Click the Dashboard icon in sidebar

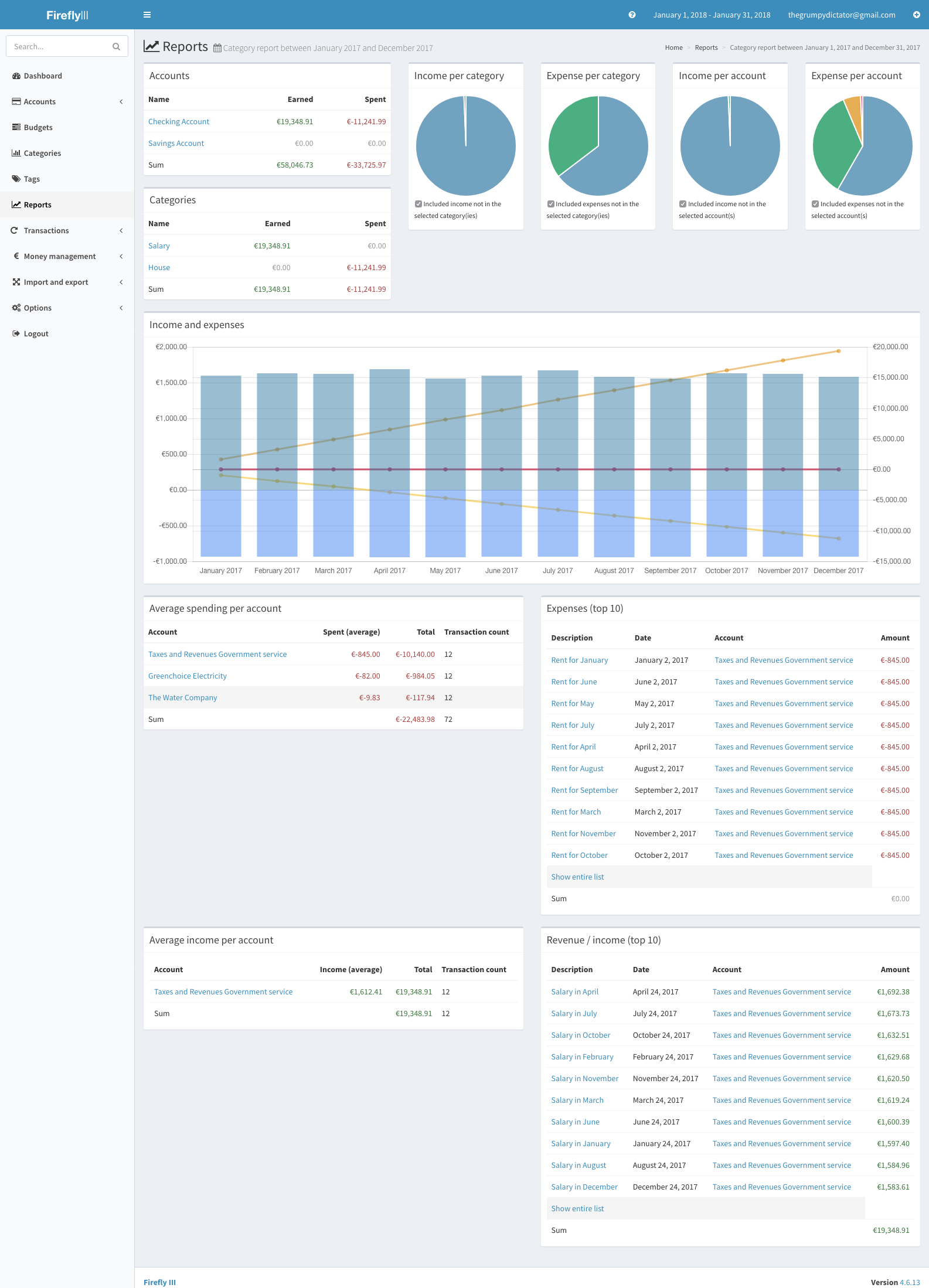coord(16,76)
